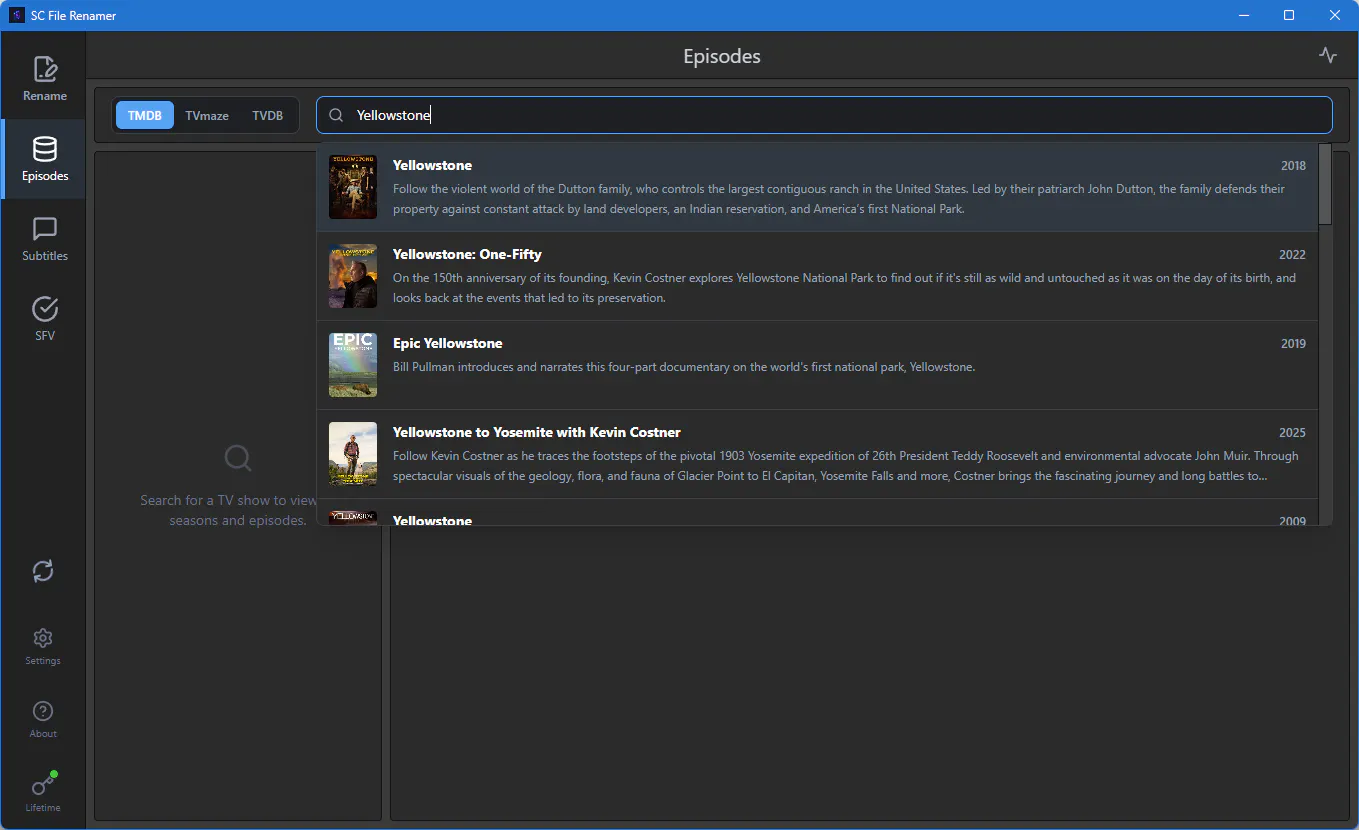This screenshot has width=1359, height=830.
Task: Click the Dutton family description text
Action: tap(839, 199)
